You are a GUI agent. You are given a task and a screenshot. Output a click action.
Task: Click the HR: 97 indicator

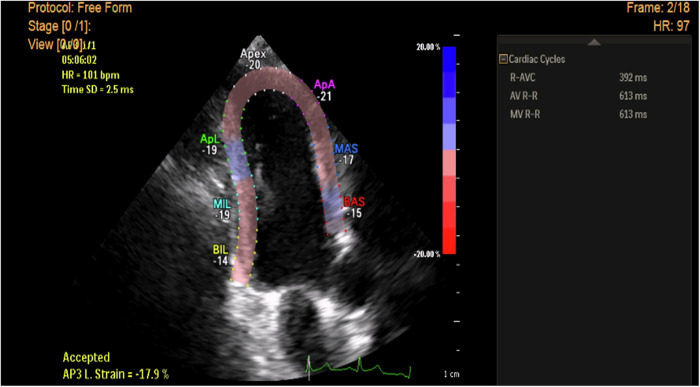point(671,26)
